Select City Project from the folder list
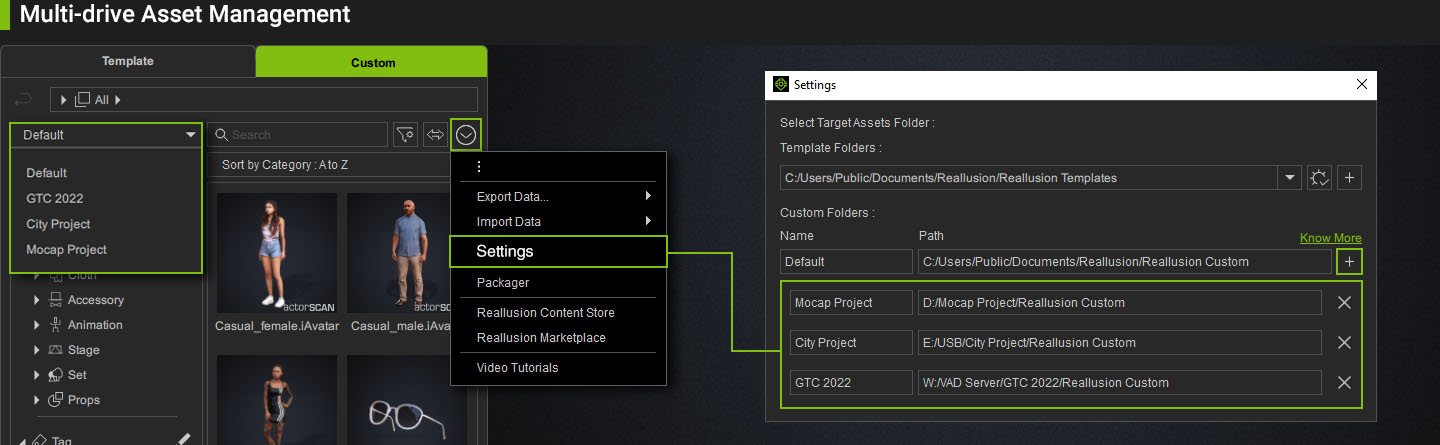Viewport: 1440px width, 445px height. [58, 224]
